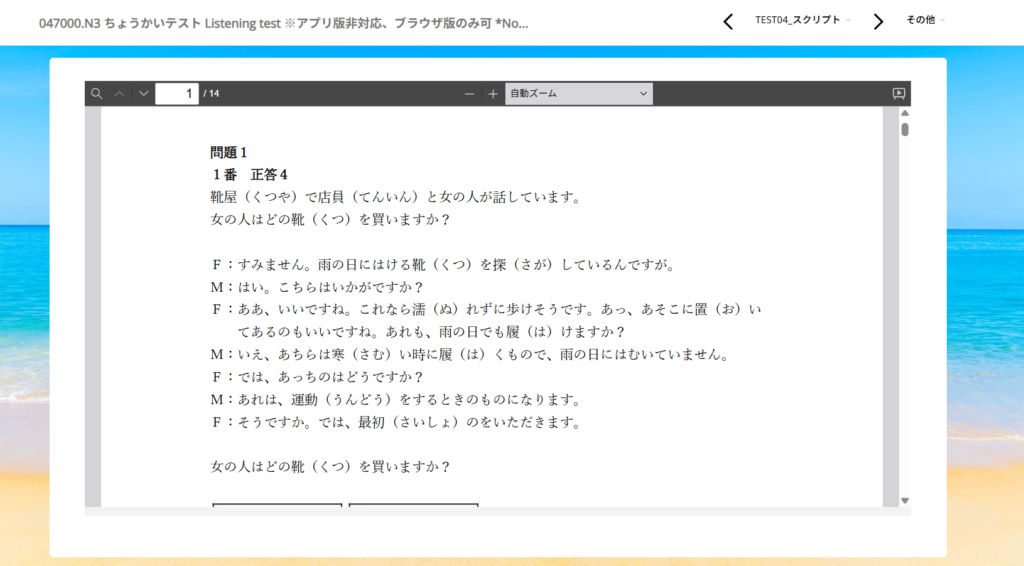Viewport: 1024px width, 566px height.
Task: Go to next activity with right chevron
Action: click(x=878, y=22)
